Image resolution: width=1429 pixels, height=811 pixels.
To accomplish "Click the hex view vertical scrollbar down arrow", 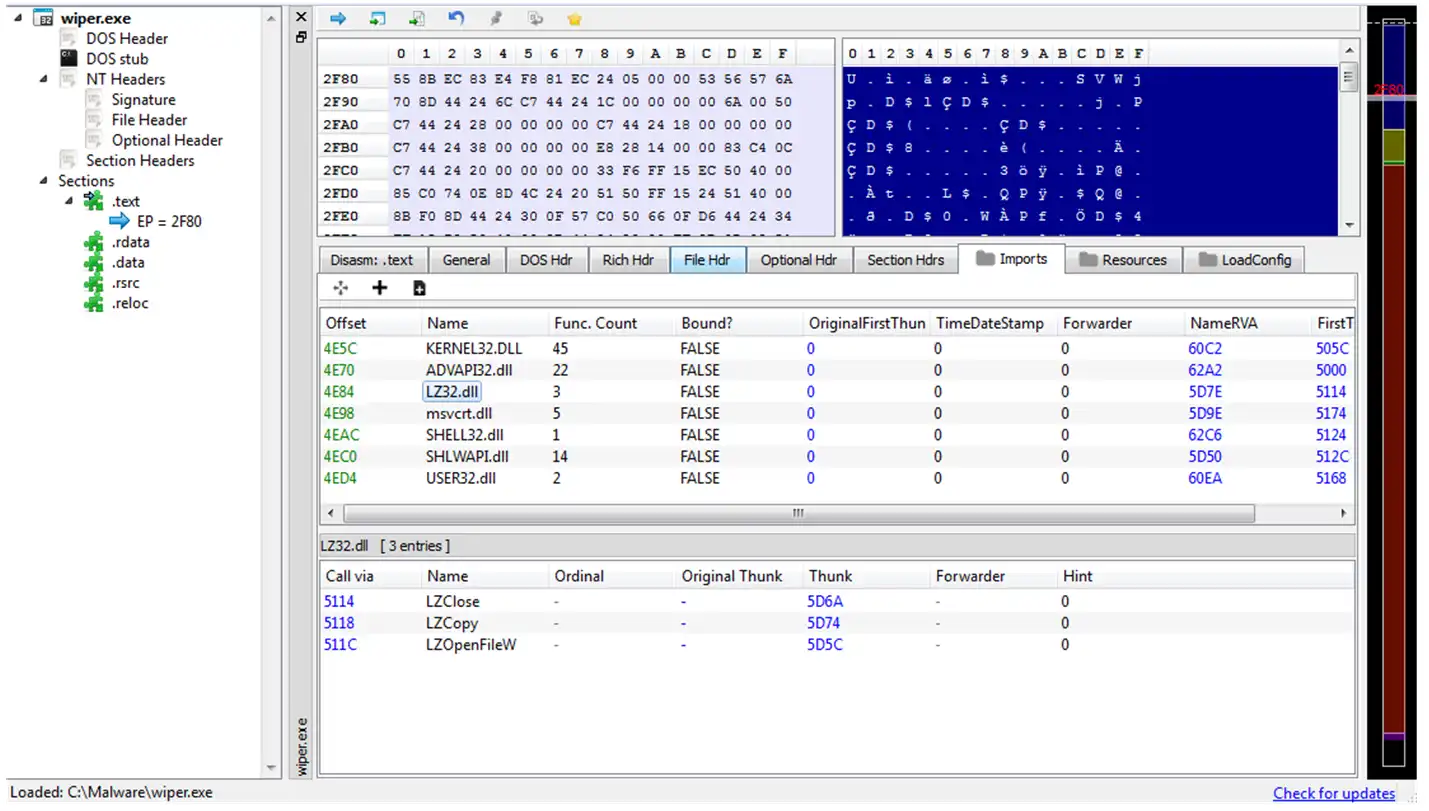I will coord(1349,226).
